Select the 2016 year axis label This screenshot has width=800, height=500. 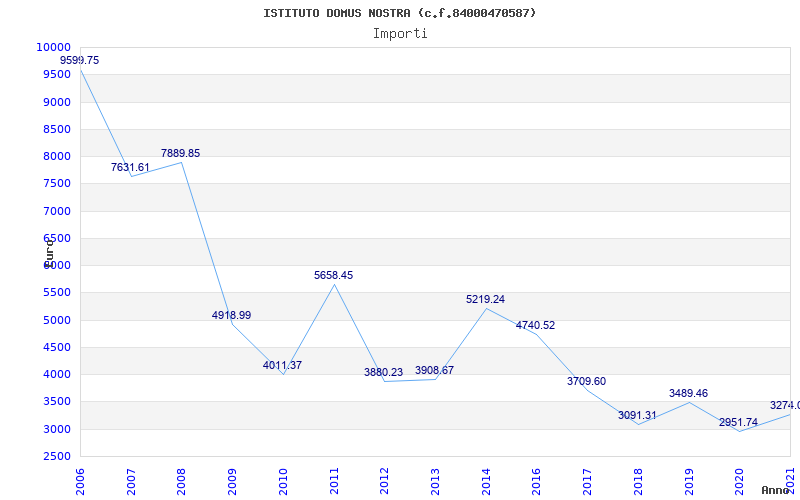pyautogui.click(x=537, y=481)
